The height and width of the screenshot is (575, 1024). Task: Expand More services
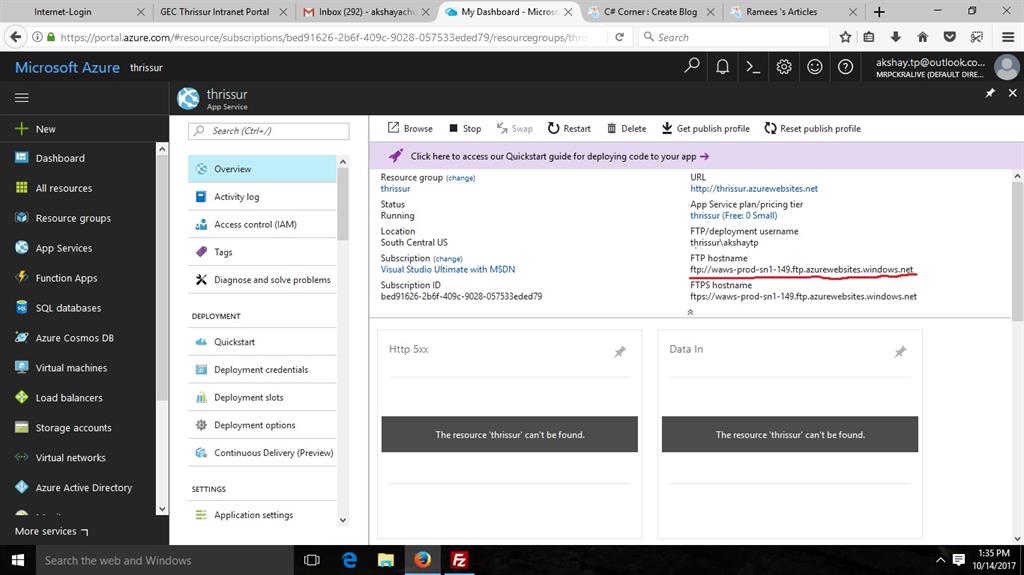(51, 531)
